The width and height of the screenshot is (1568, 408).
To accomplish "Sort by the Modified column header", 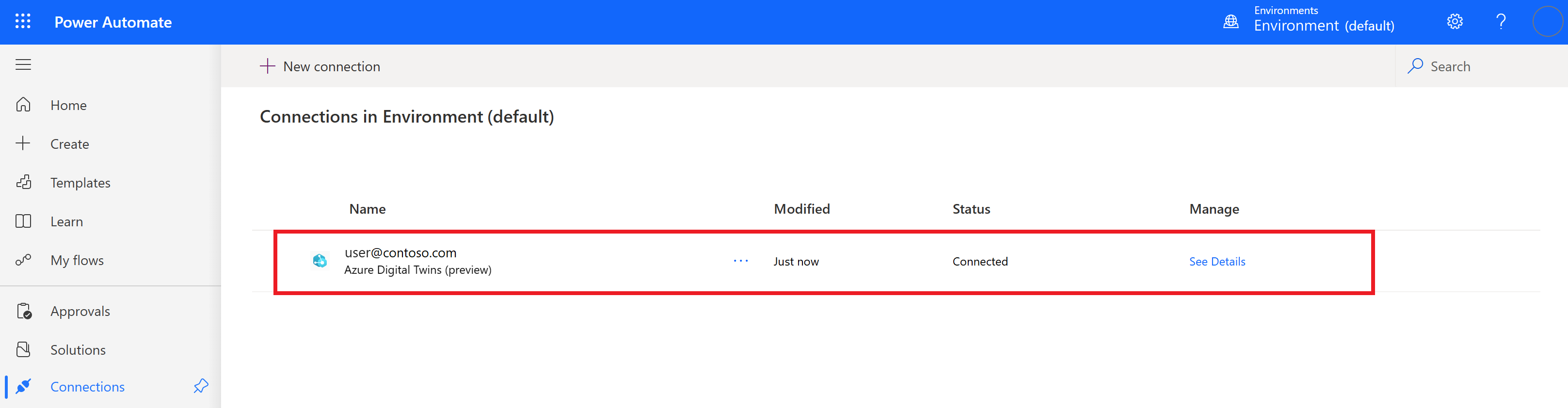I will pyautogui.click(x=801, y=209).
